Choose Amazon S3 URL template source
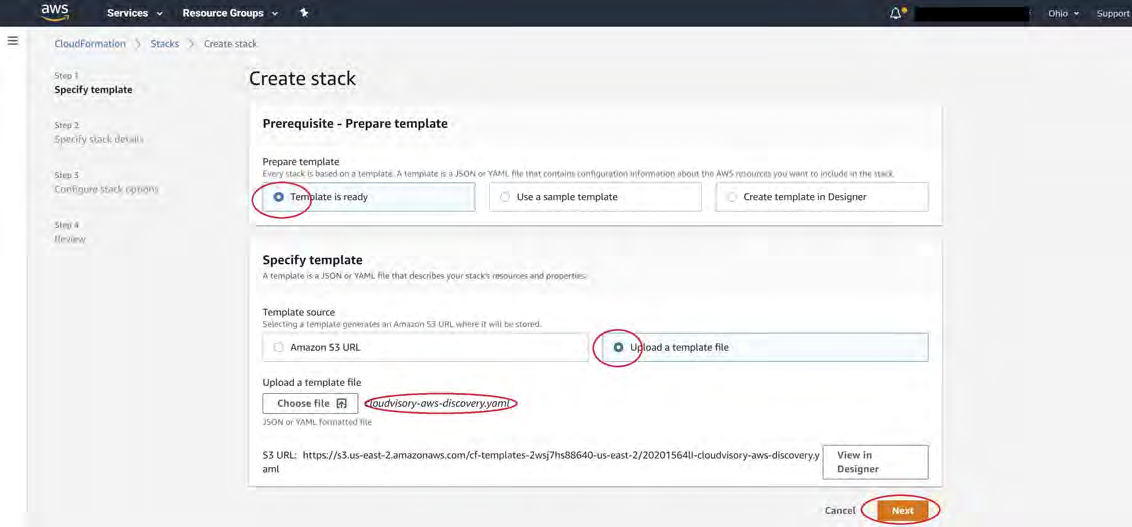 425,347
